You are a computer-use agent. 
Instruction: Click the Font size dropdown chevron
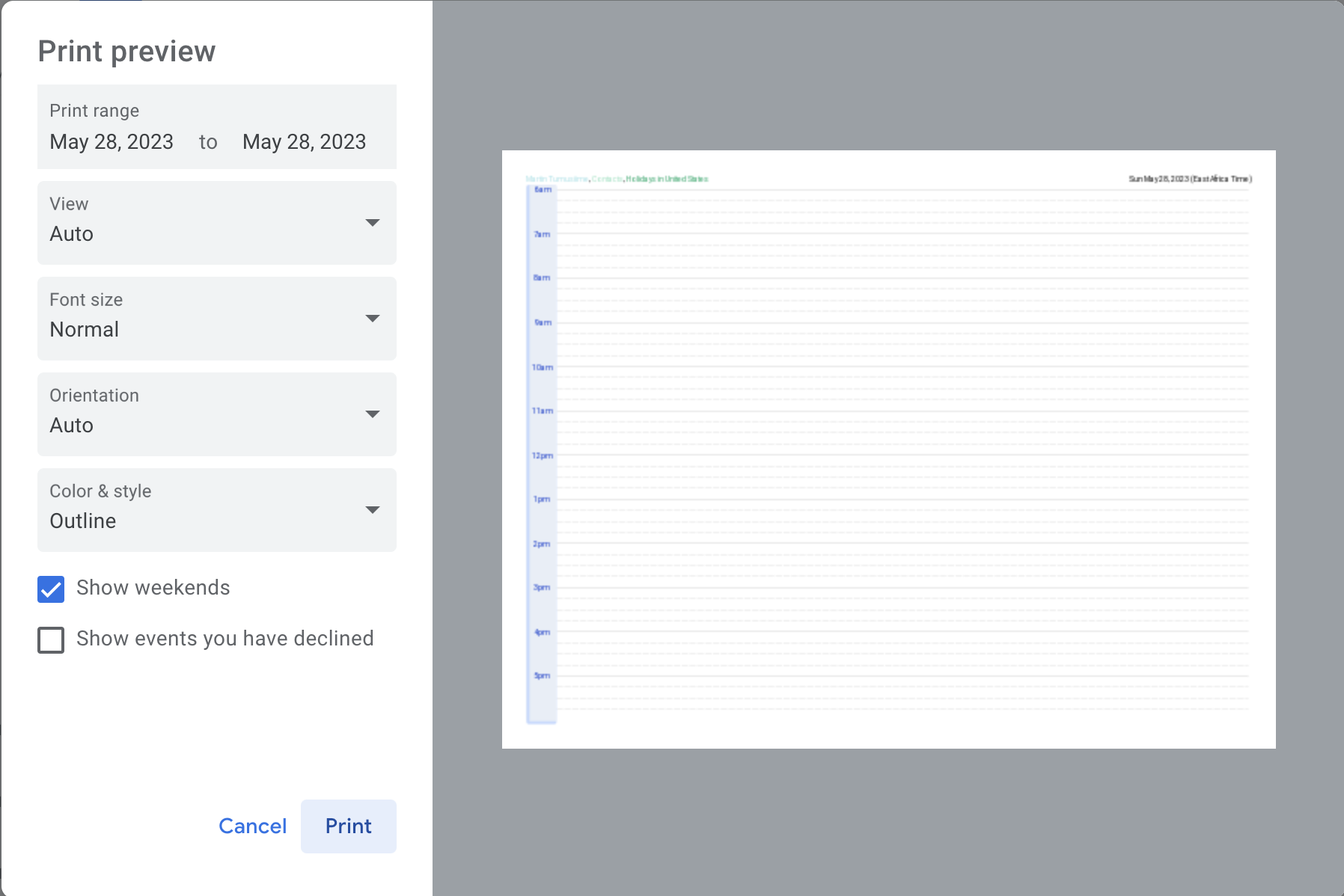click(x=373, y=319)
